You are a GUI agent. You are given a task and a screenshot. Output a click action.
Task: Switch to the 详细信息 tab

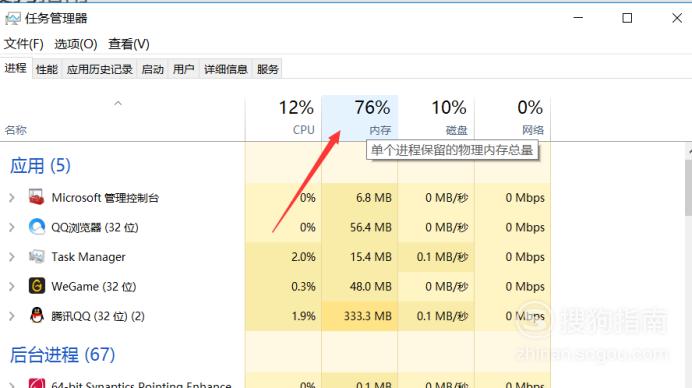pyautogui.click(x=226, y=69)
